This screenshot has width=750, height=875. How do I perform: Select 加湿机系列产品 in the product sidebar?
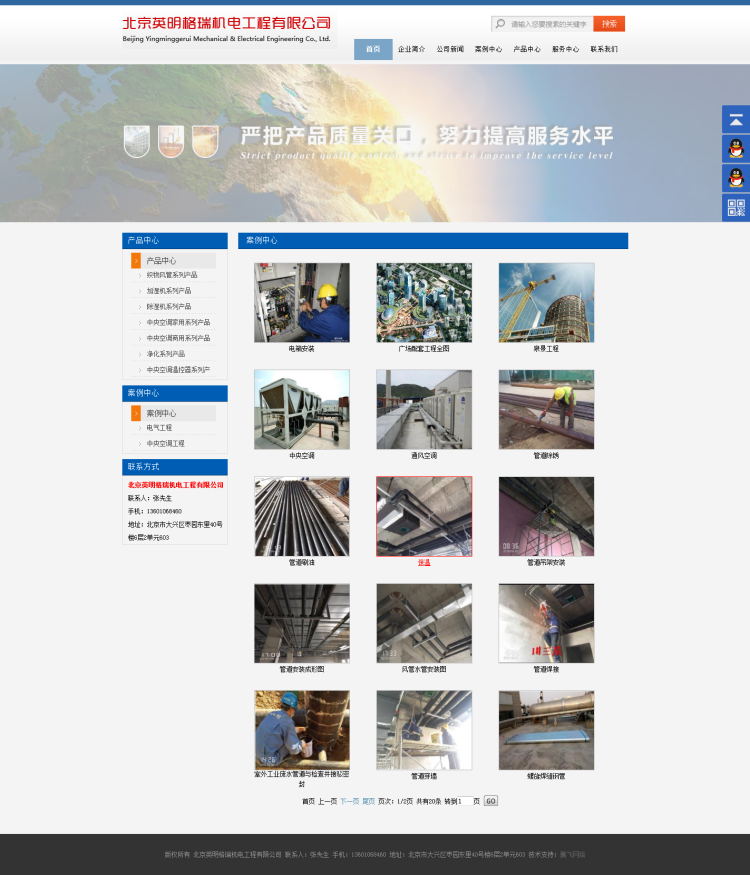tap(168, 291)
